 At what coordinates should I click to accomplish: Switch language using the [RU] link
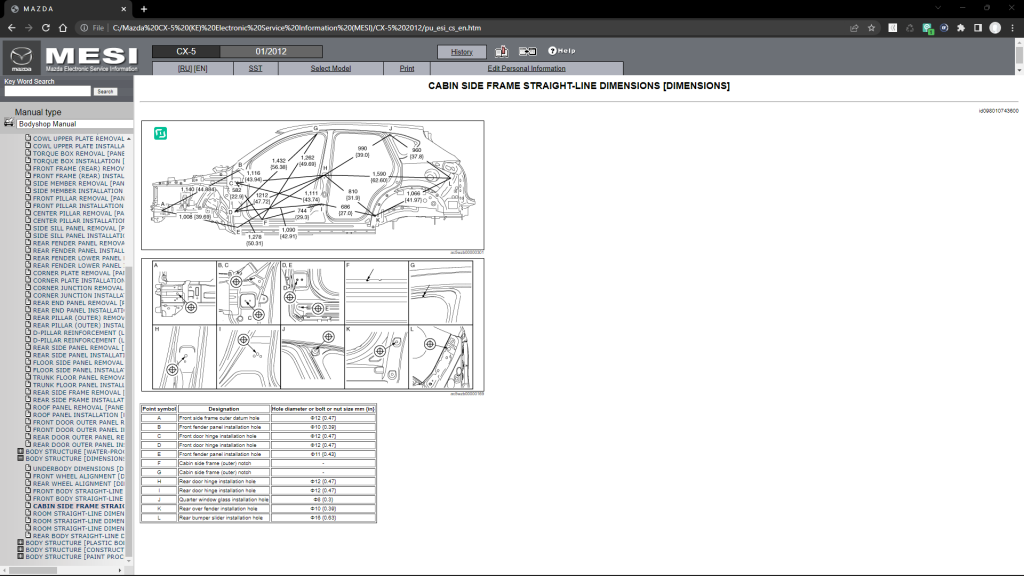point(183,68)
